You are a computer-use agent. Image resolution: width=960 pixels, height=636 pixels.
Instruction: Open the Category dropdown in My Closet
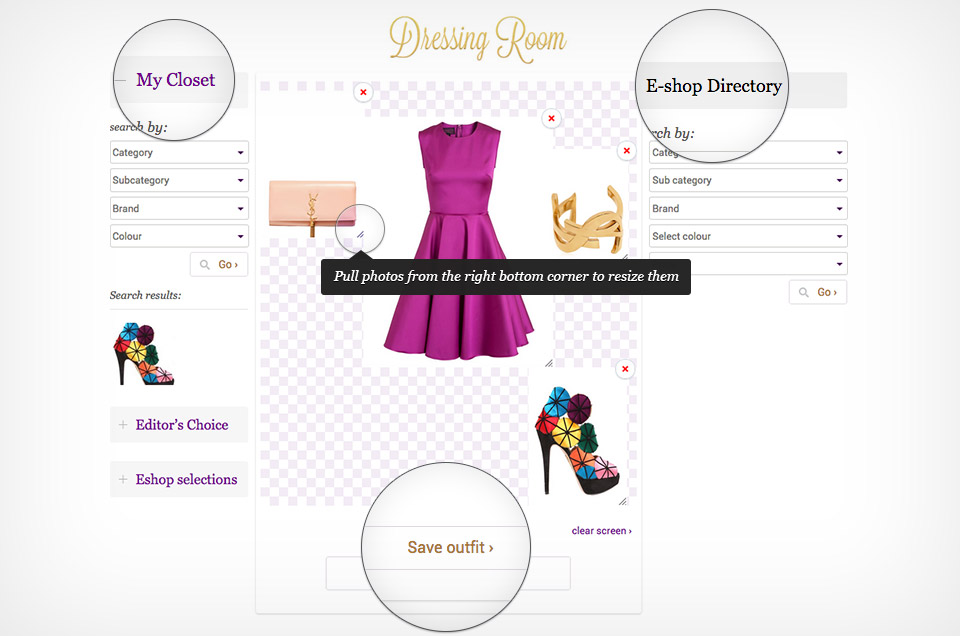pyautogui.click(x=178, y=152)
